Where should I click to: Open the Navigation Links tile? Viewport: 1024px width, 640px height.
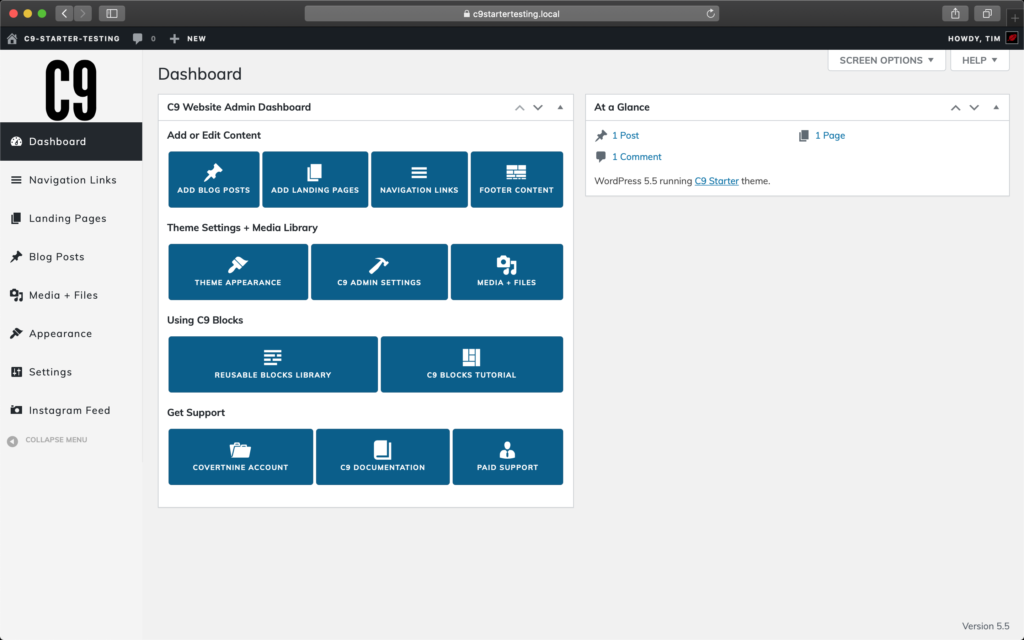[419, 180]
